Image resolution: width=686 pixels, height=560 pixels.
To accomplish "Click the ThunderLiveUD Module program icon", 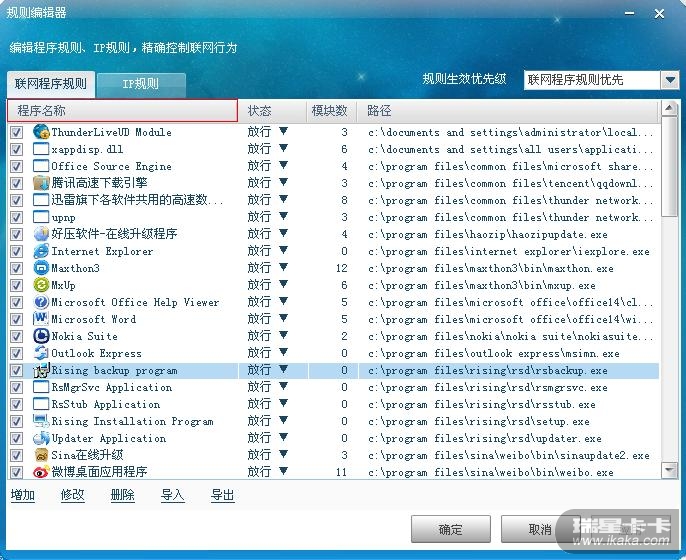I will coord(41,132).
